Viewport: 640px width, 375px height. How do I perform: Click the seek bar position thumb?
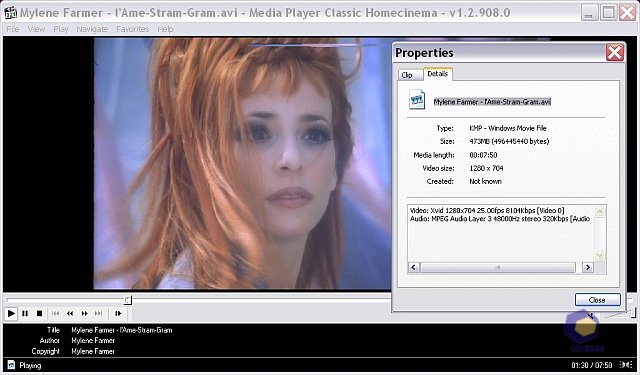point(128,300)
